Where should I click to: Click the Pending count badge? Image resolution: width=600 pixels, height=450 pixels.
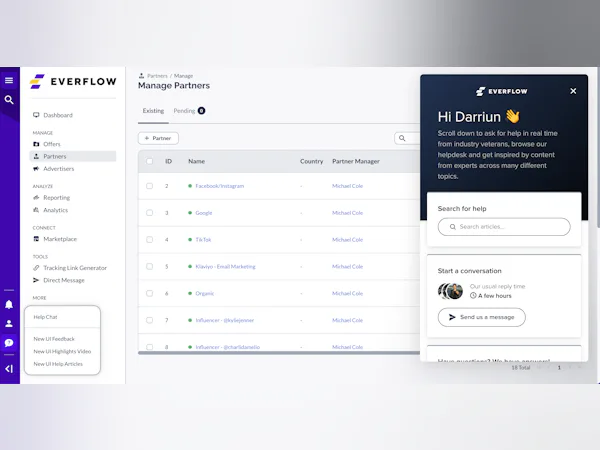201,111
